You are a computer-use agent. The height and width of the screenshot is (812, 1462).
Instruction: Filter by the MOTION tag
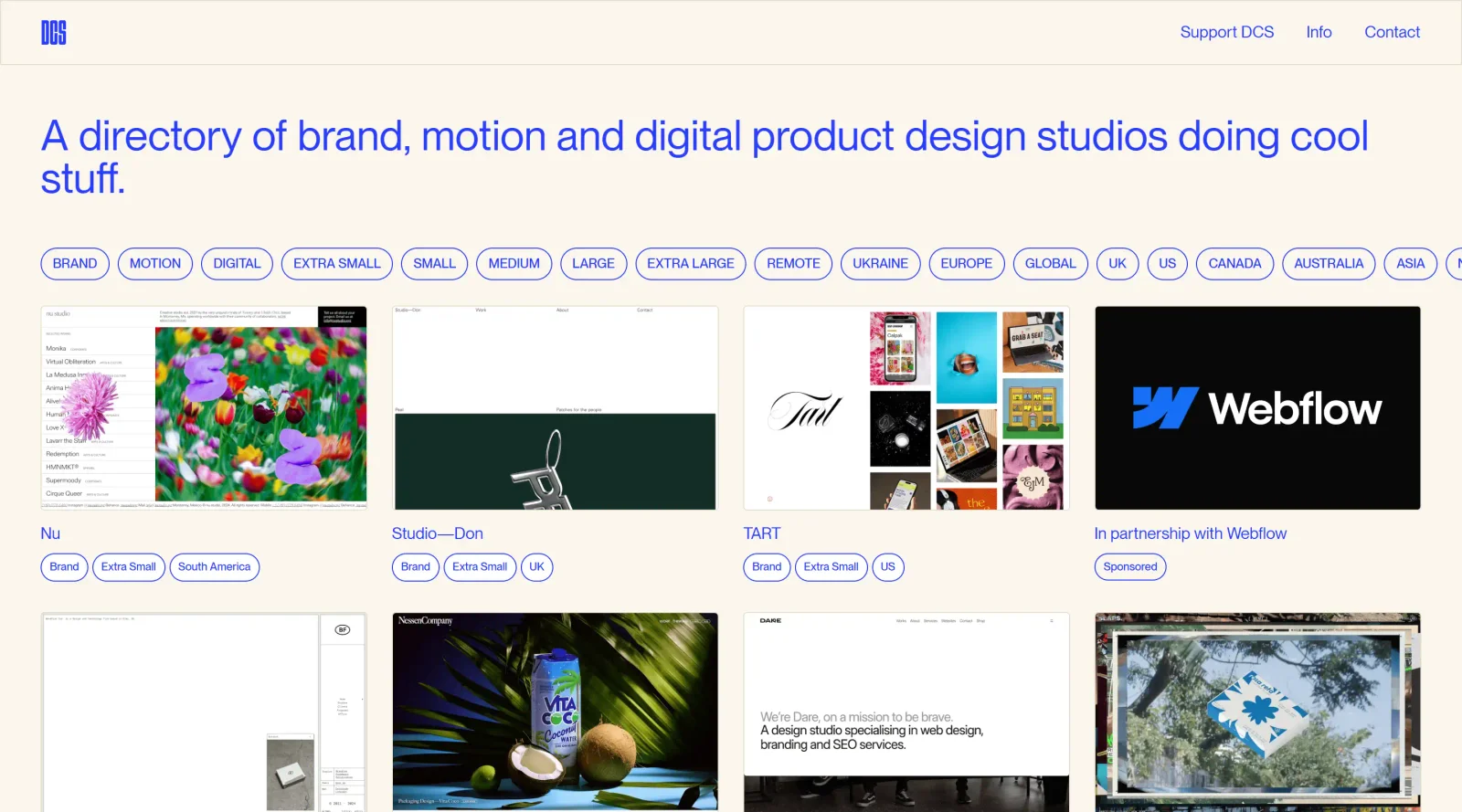[155, 263]
